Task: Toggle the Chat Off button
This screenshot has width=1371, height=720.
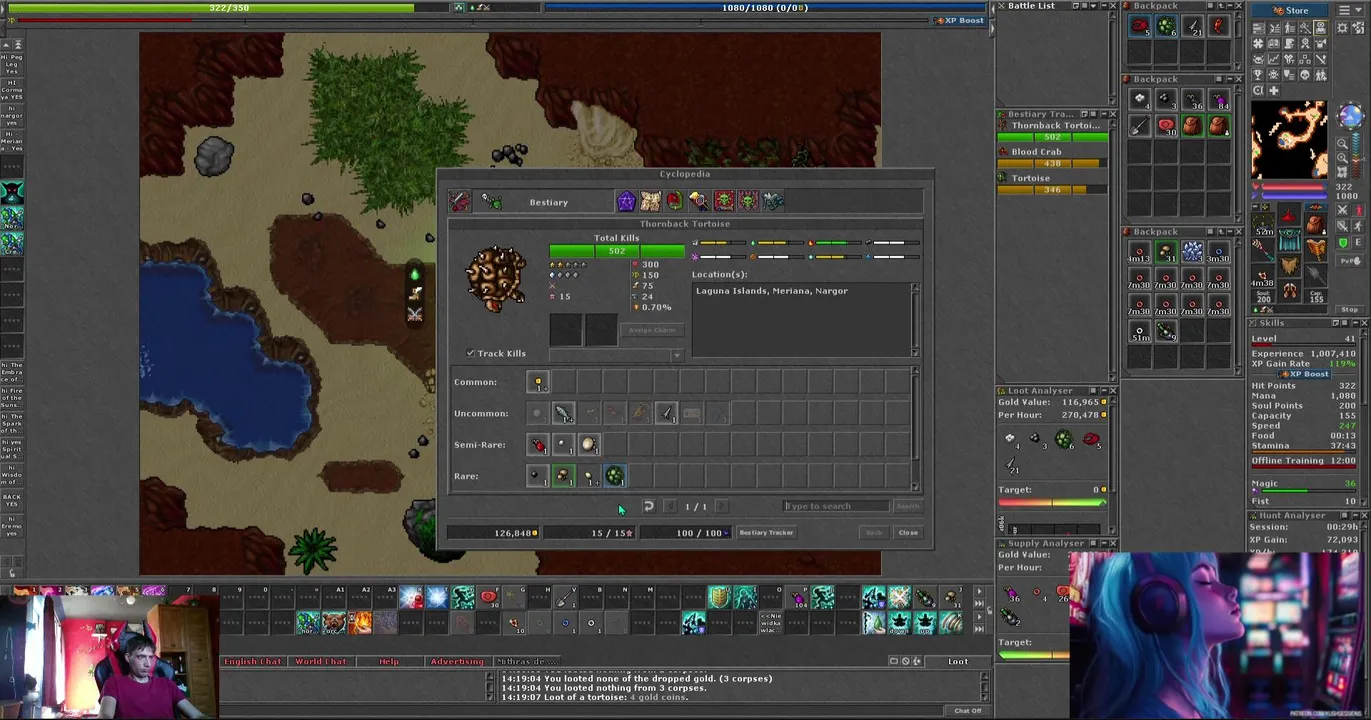Action: point(968,711)
